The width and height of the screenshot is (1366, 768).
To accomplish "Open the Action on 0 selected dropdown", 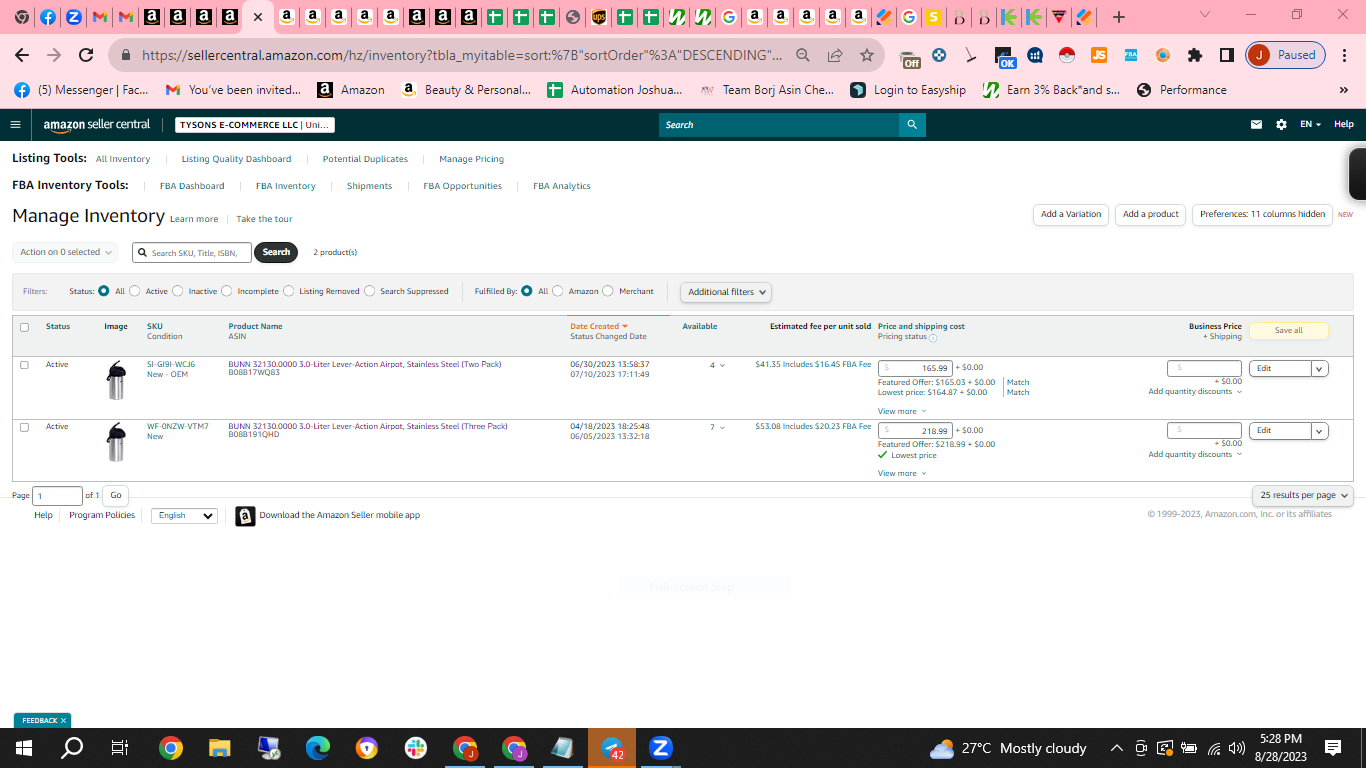I will click(65, 252).
